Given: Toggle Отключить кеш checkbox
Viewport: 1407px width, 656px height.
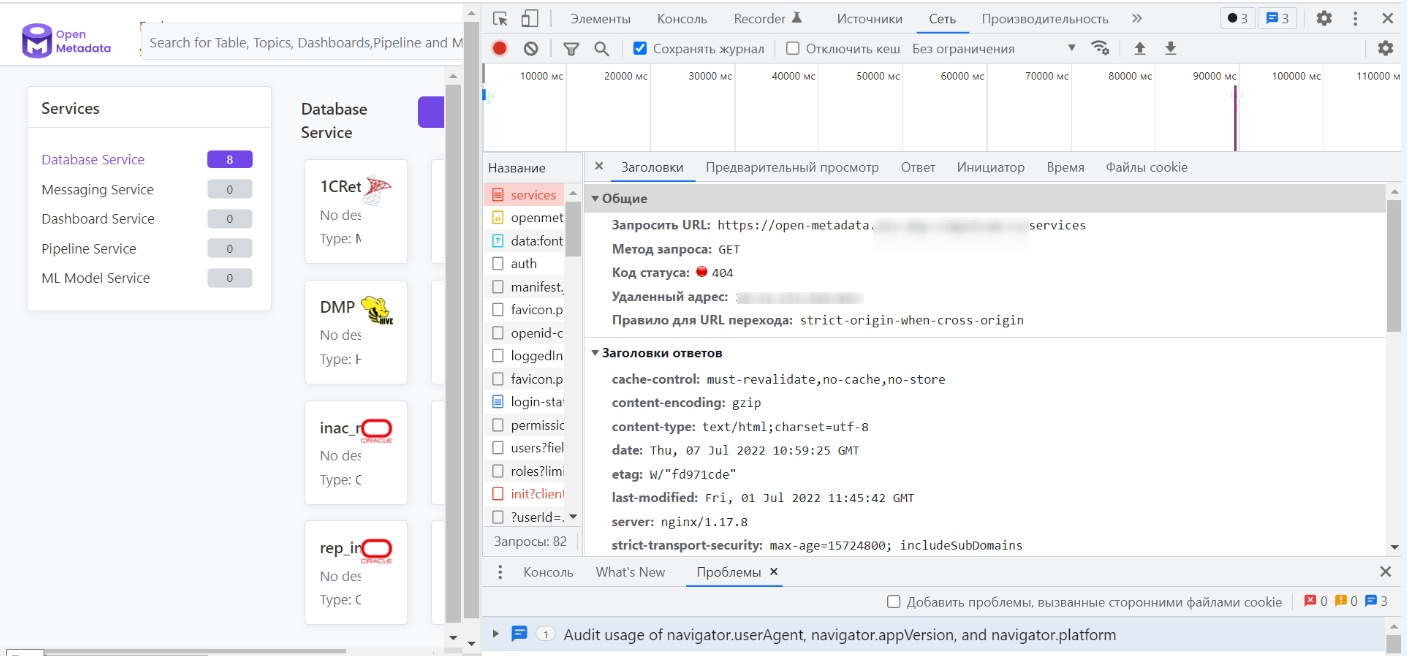Looking at the screenshot, I should point(793,48).
